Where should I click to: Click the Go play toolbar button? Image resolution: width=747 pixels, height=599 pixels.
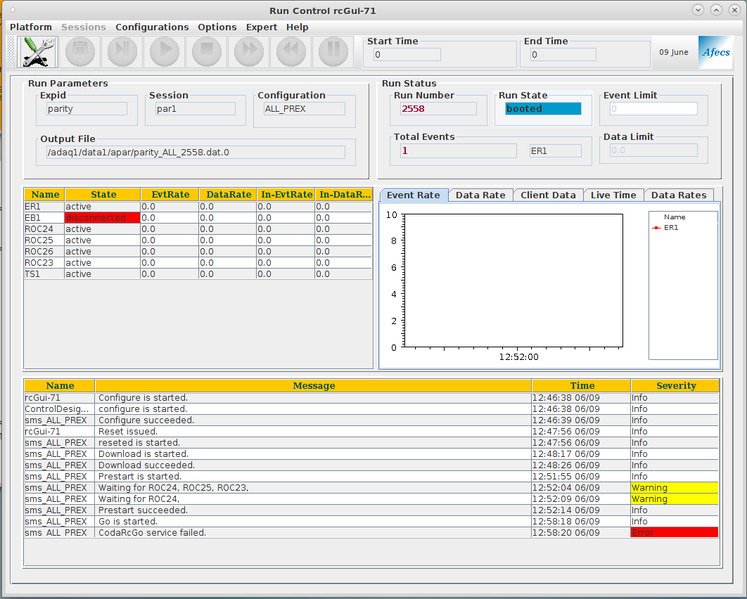tap(164, 51)
